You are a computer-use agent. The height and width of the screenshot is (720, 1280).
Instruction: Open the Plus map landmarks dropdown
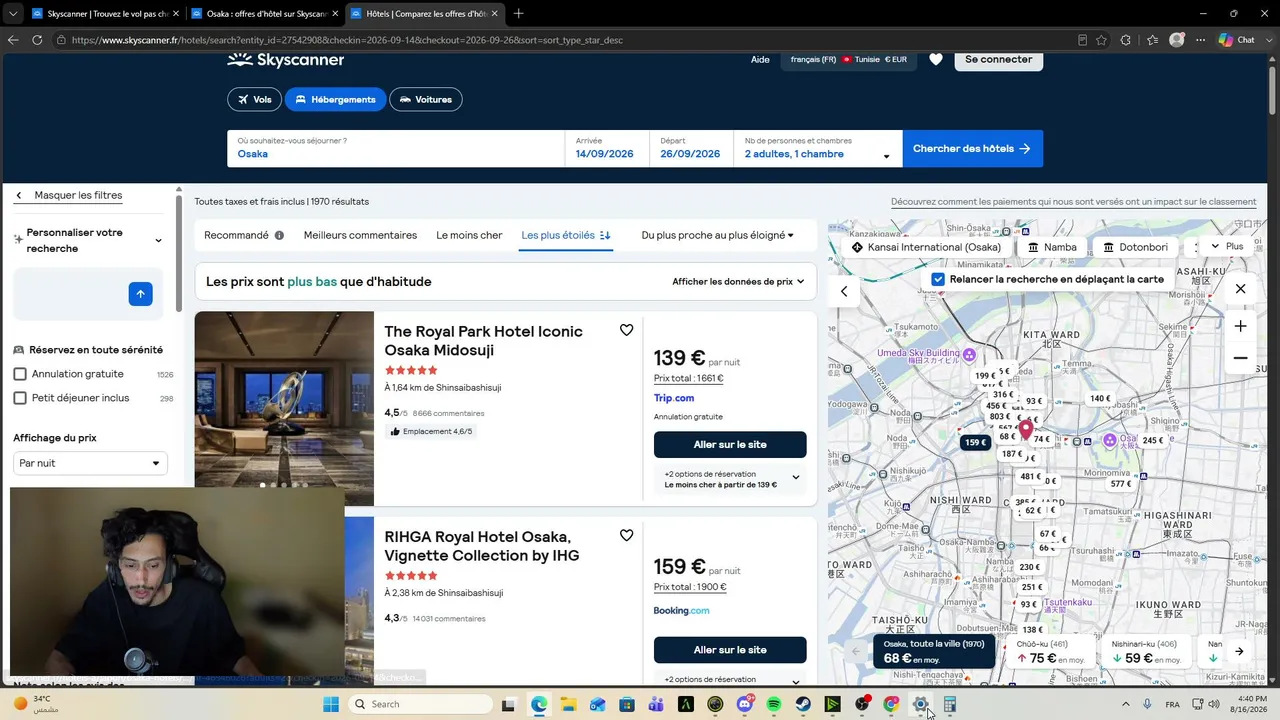pyautogui.click(x=1227, y=246)
